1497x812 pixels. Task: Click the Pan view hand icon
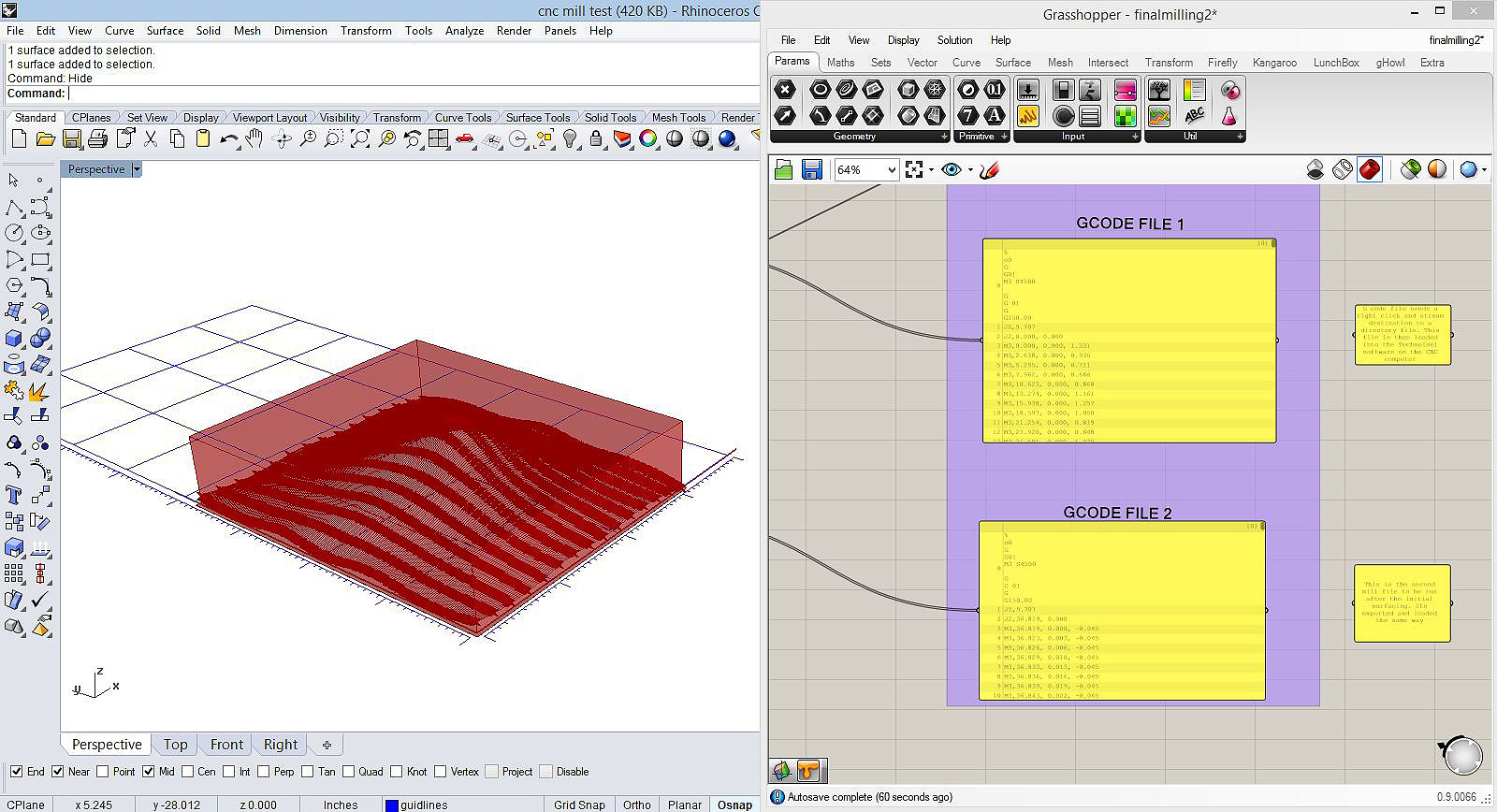pyautogui.click(x=254, y=139)
